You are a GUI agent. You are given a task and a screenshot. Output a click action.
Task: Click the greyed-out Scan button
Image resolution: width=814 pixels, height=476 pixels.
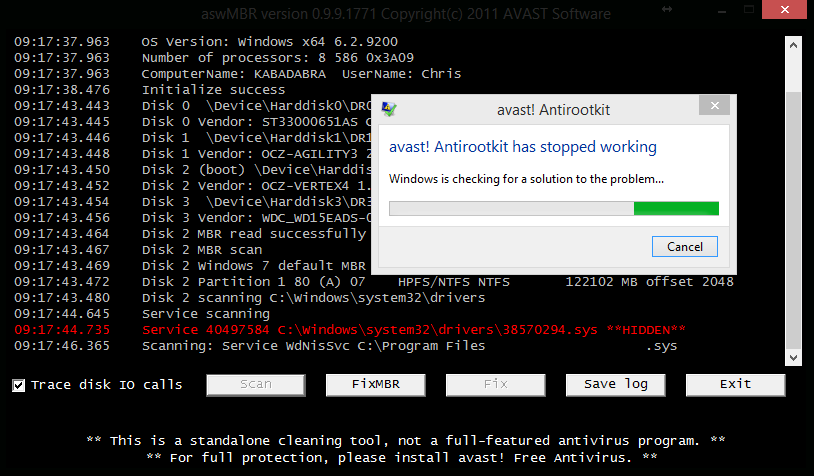tap(256, 385)
